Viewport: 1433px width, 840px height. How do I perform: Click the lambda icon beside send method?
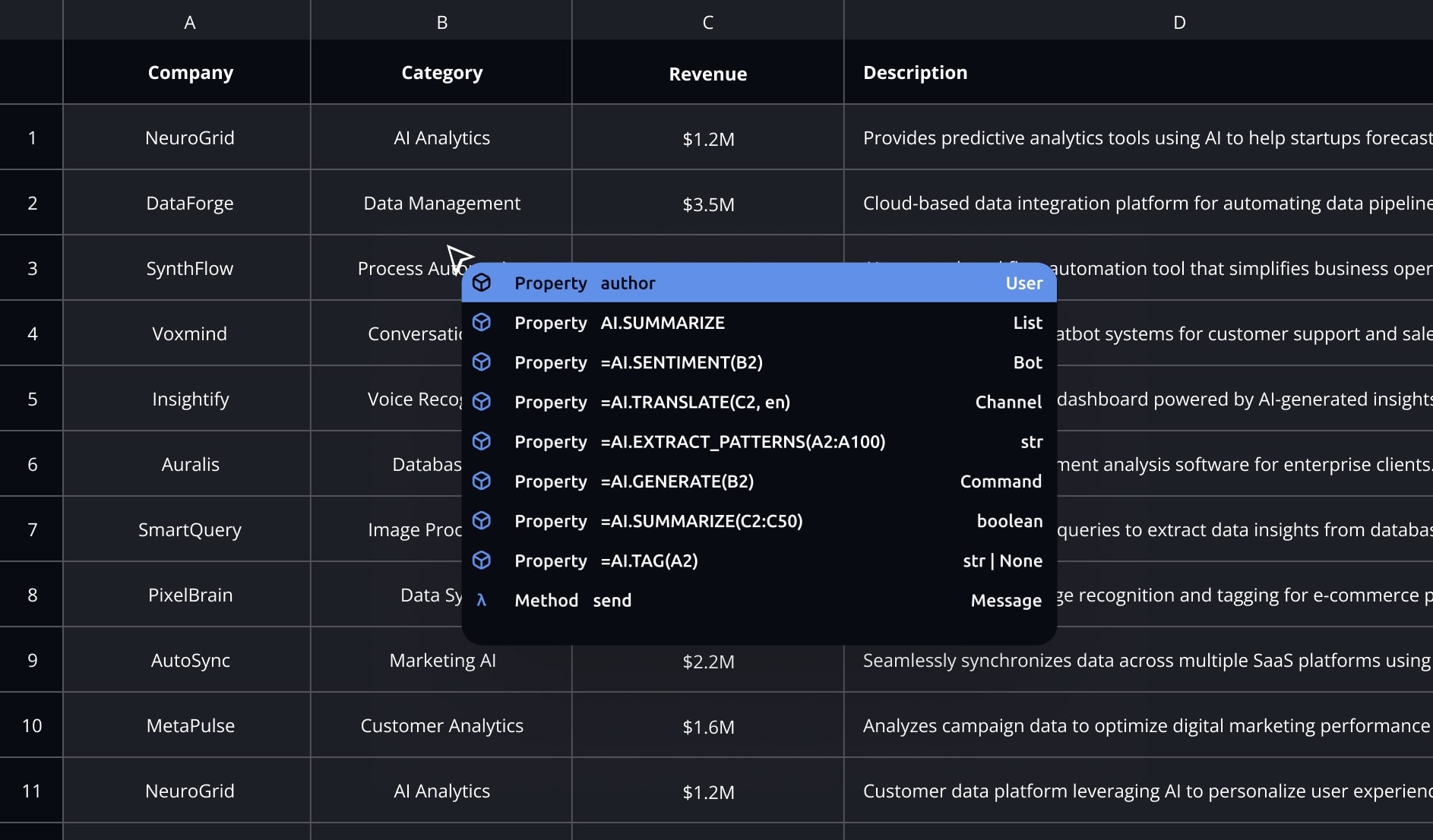click(x=482, y=600)
